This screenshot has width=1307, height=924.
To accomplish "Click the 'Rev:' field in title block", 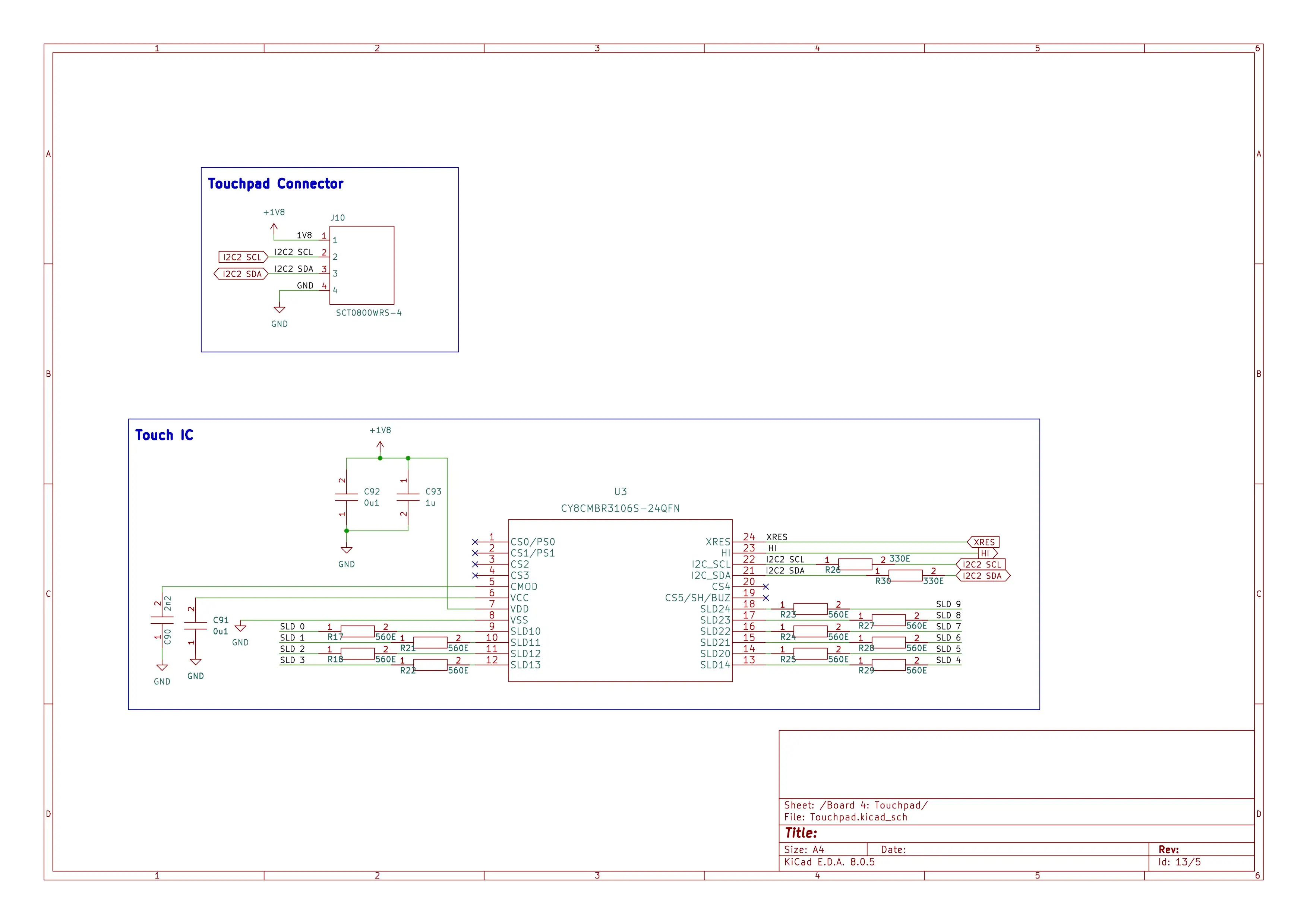I will point(1168,849).
